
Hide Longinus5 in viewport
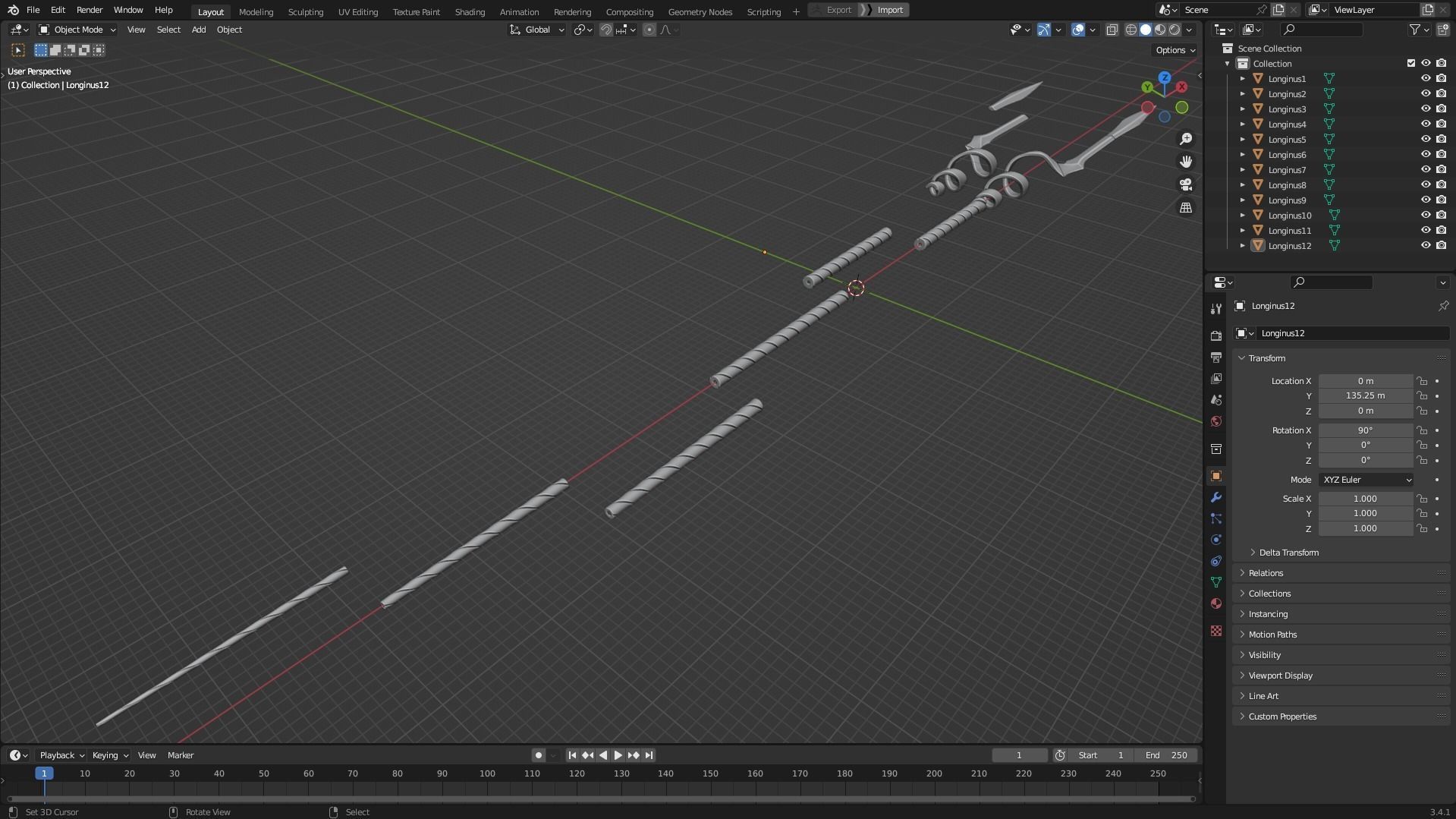click(1426, 139)
